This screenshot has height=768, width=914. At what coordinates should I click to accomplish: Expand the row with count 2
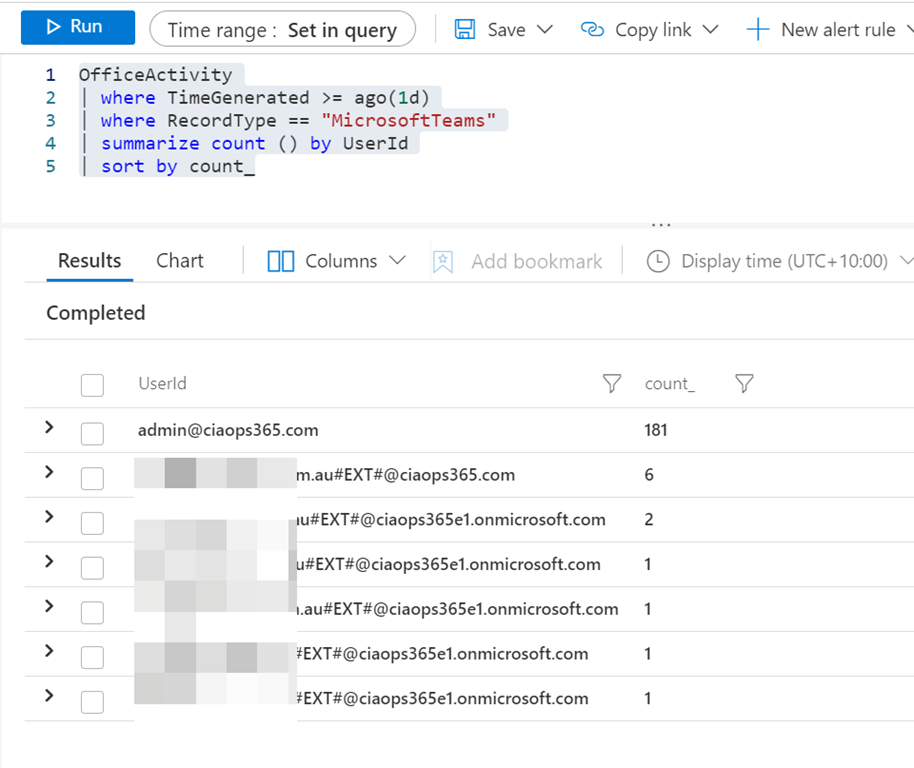tap(49, 517)
